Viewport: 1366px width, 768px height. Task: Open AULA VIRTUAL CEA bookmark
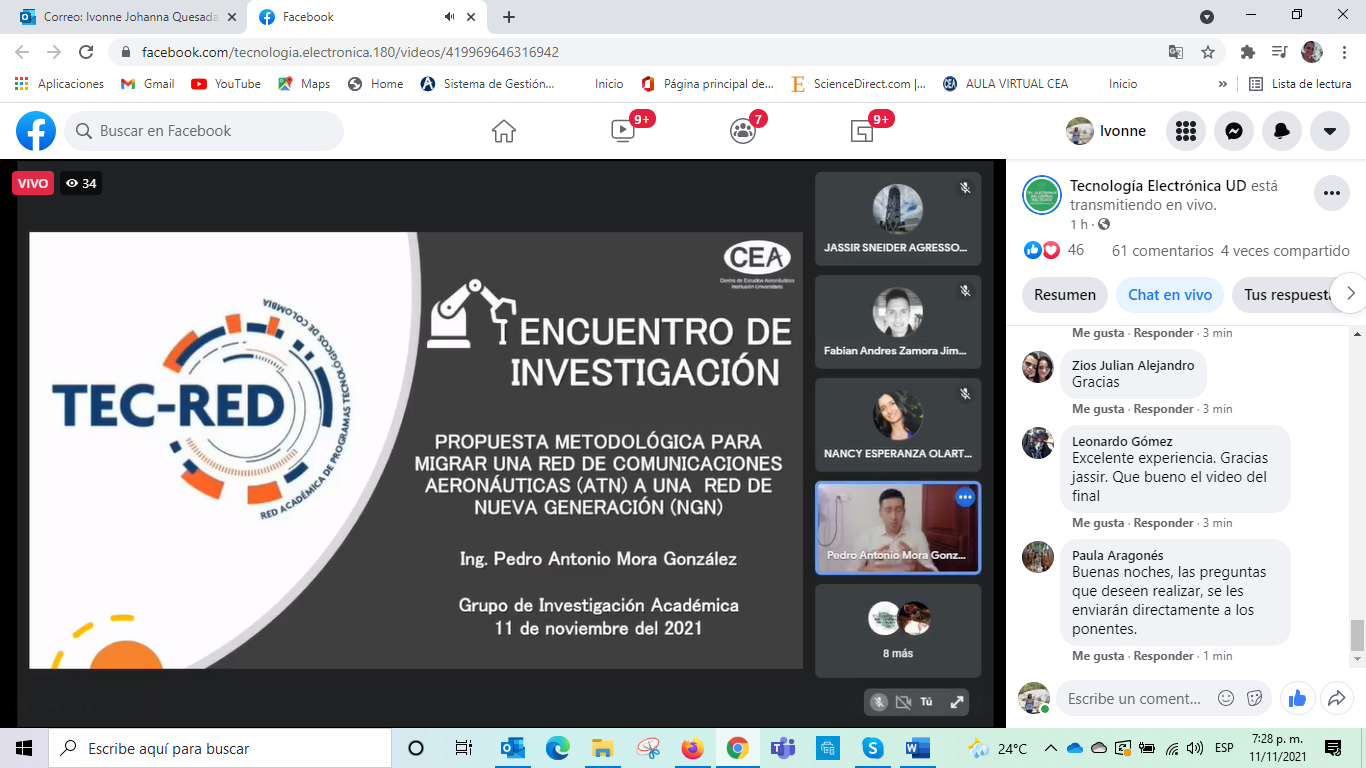1005,84
